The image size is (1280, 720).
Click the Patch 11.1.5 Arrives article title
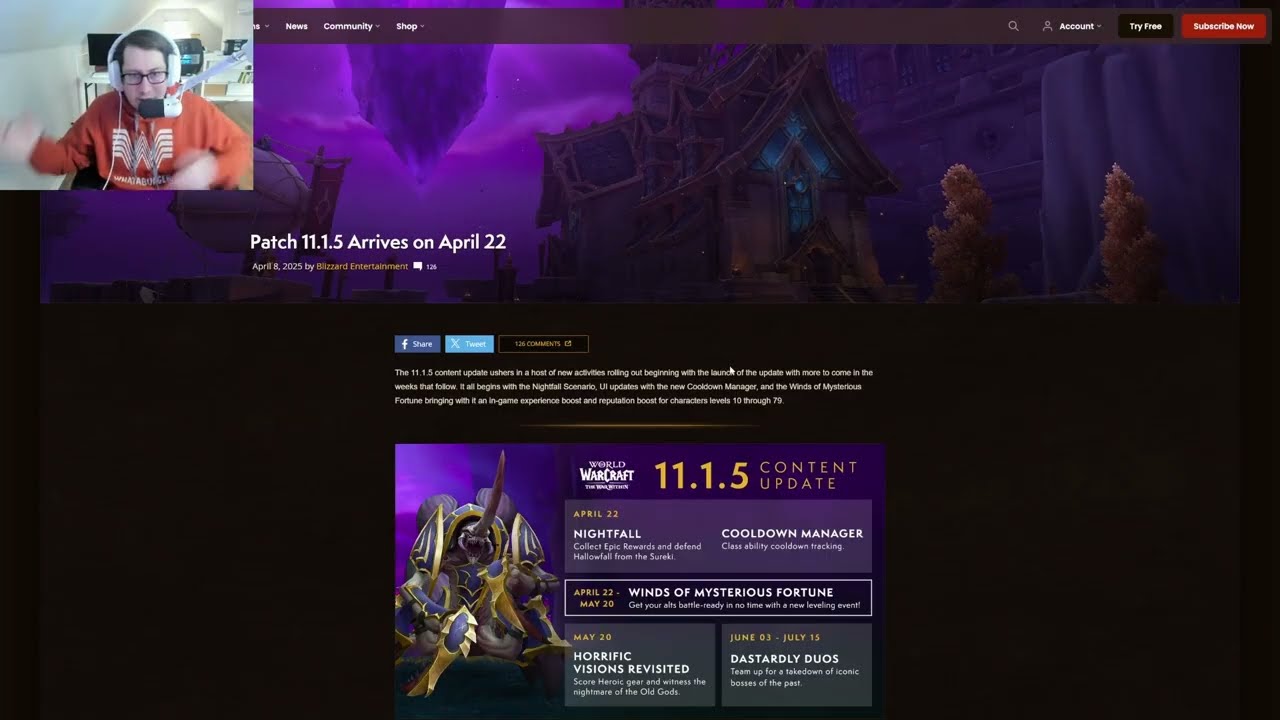tap(378, 242)
